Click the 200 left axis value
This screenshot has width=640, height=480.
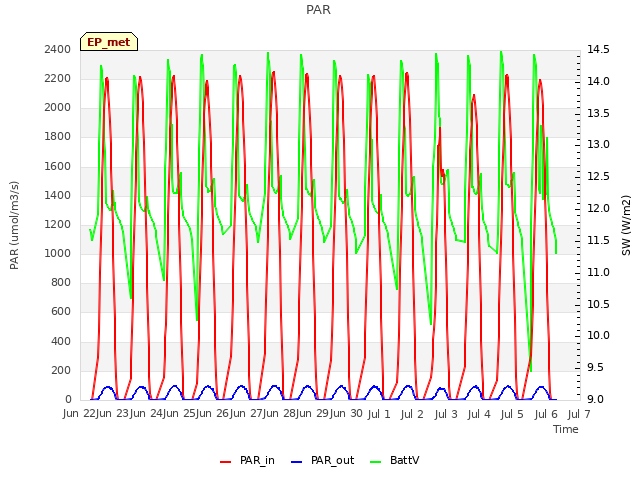(61, 371)
